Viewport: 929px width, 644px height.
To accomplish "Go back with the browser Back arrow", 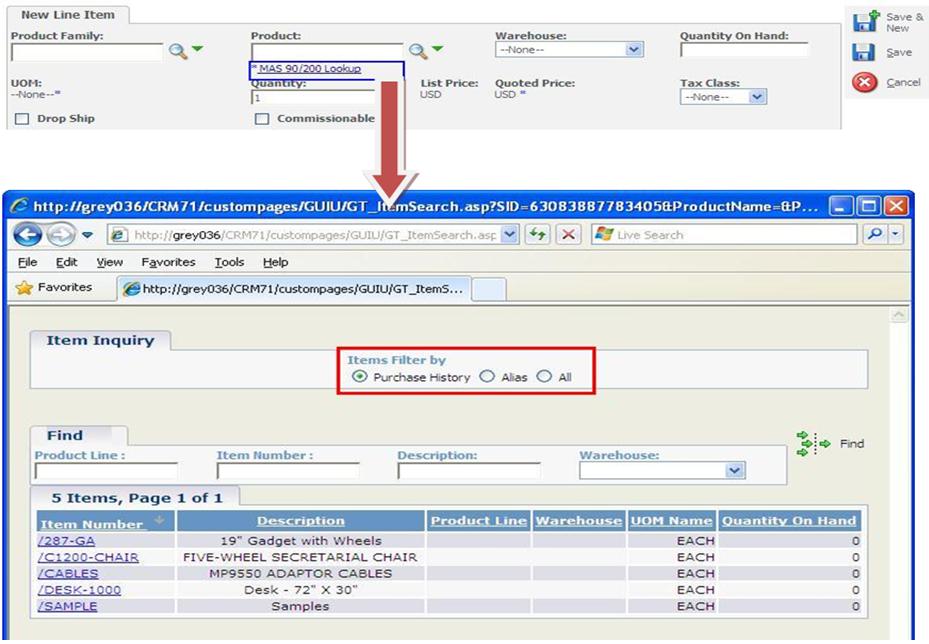I will 27,235.
